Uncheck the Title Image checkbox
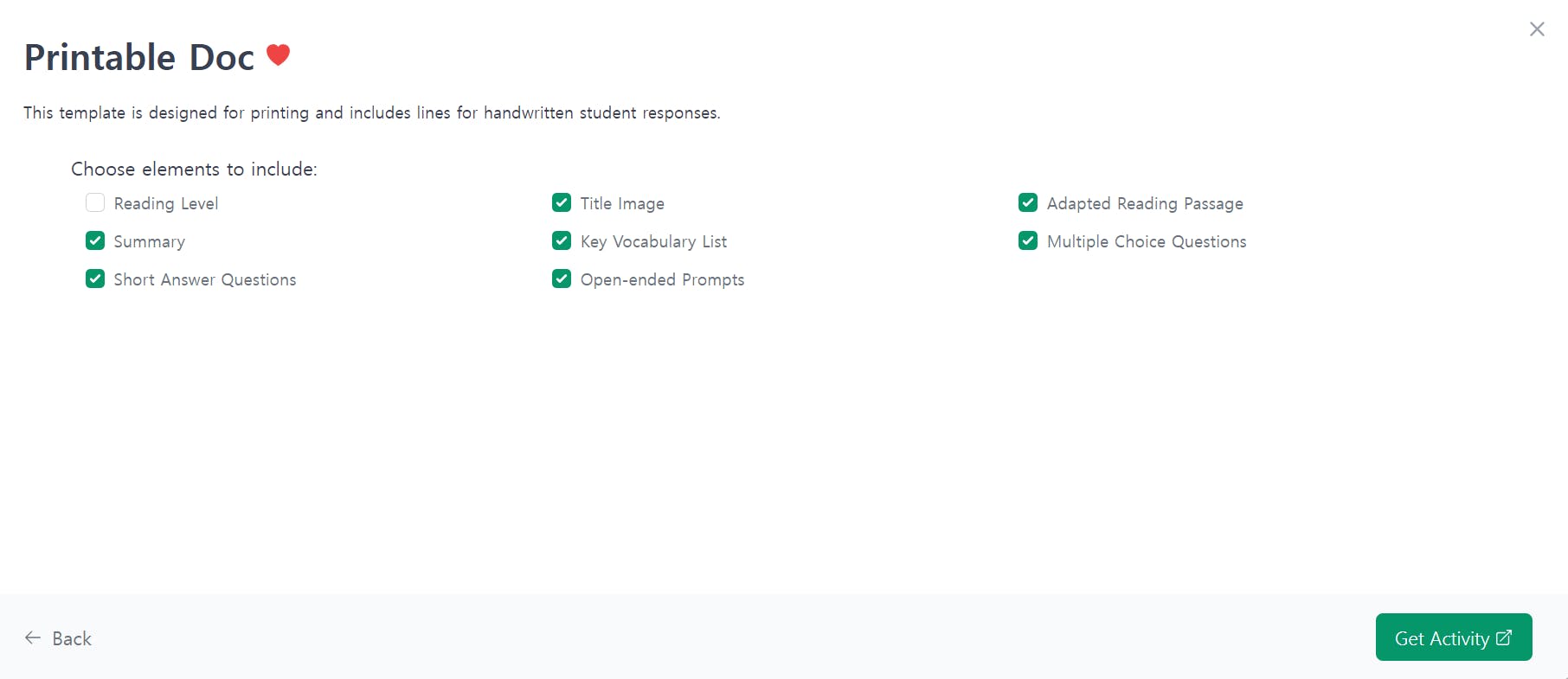Screen dimensions: 1568x679 [562, 202]
